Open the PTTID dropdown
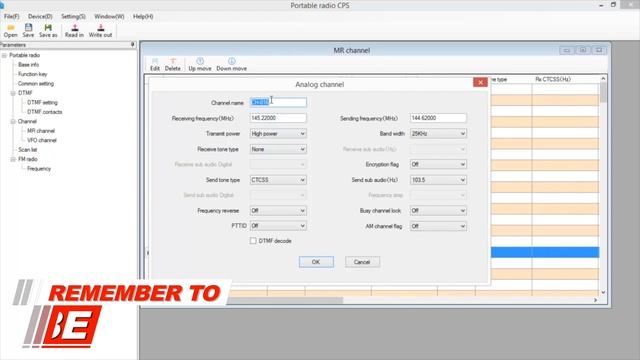 278,226
